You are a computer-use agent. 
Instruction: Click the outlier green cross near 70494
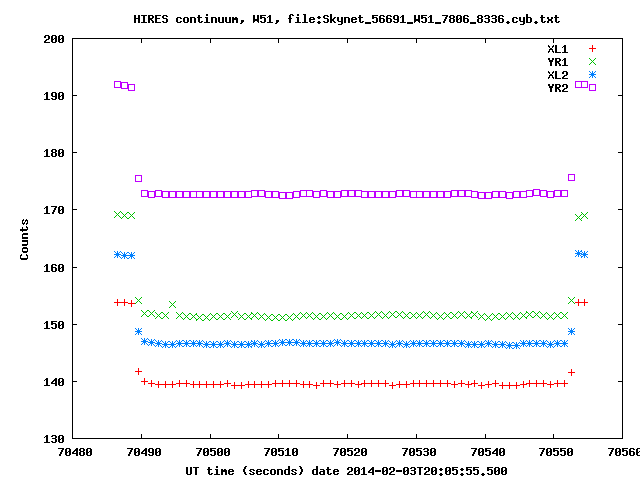tap(172, 304)
